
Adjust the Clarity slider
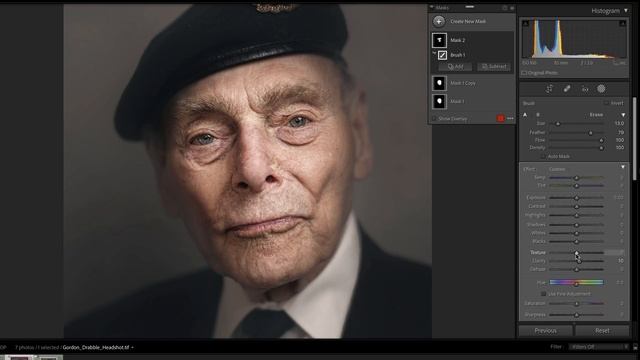coord(576,261)
